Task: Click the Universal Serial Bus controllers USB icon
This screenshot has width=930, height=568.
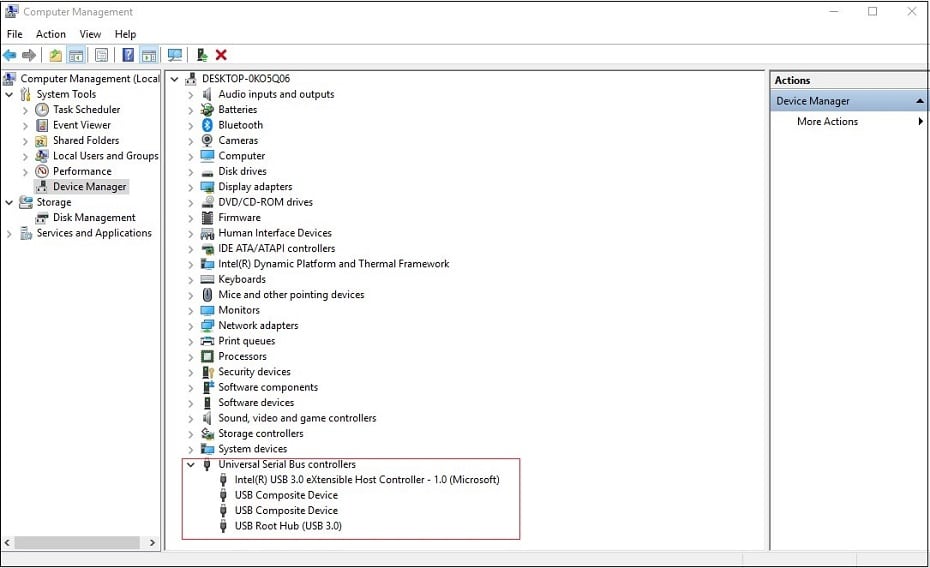Action: 207,464
